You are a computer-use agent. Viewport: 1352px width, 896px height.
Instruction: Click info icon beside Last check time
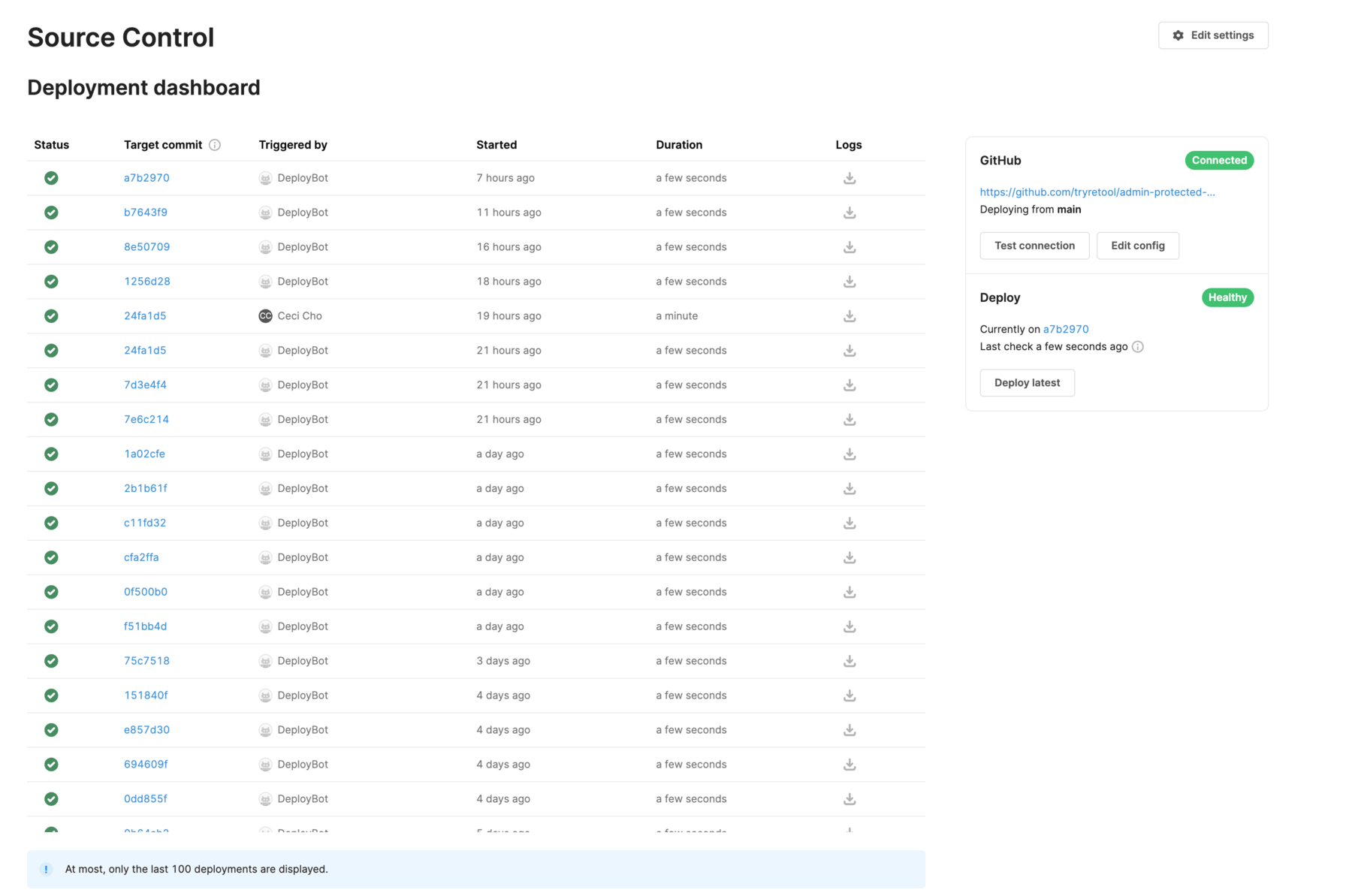[1138, 347]
